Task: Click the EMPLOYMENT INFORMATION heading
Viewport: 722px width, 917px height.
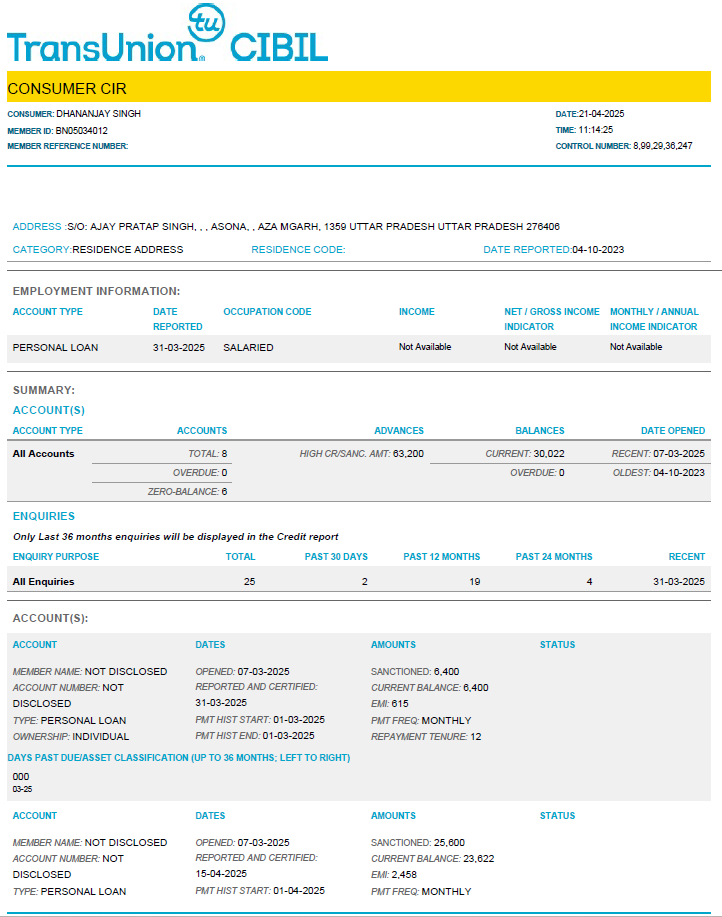Action: pos(96,291)
